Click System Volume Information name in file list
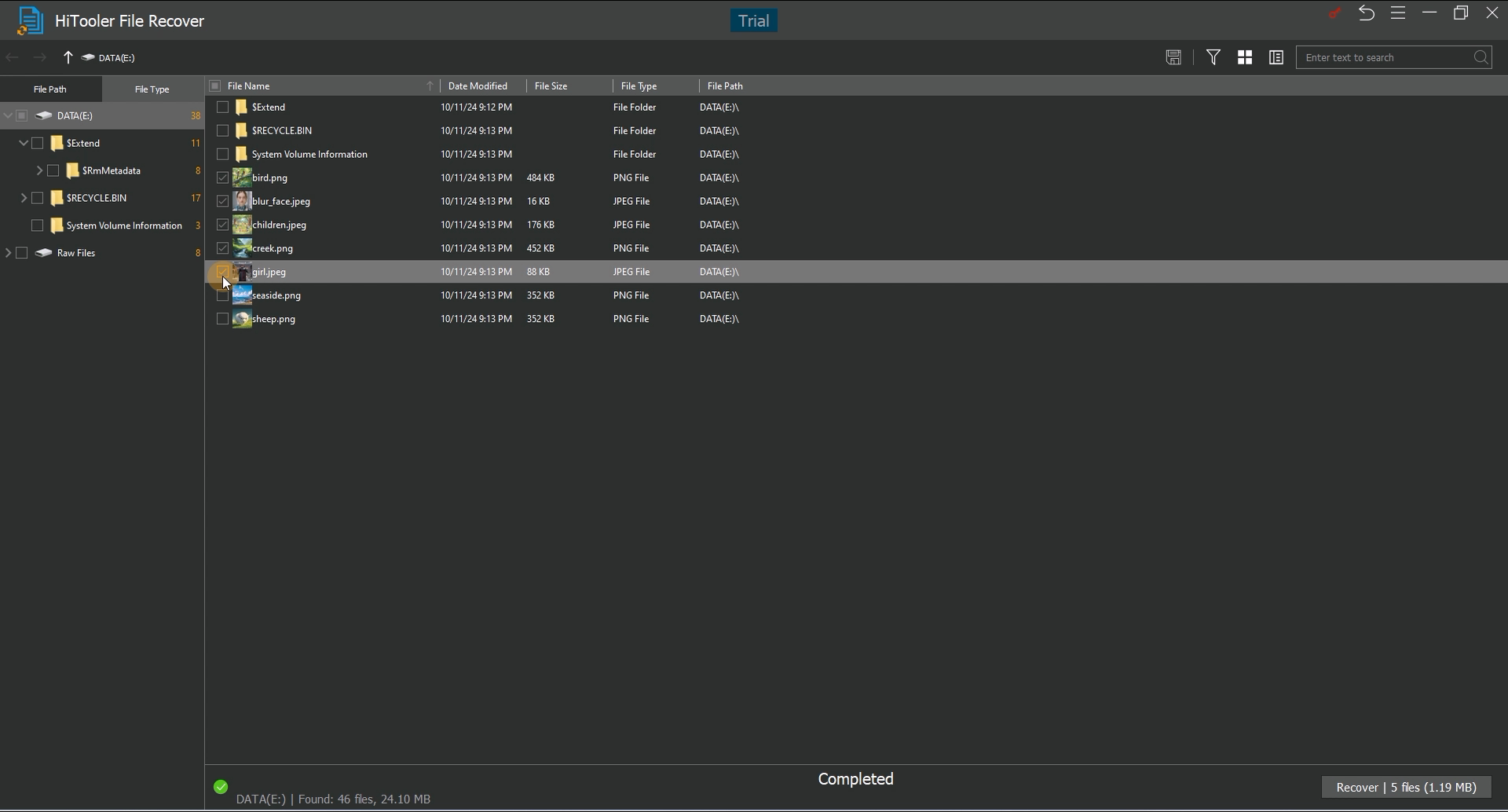Viewport: 1508px width, 812px height. (x=309, y=154)
